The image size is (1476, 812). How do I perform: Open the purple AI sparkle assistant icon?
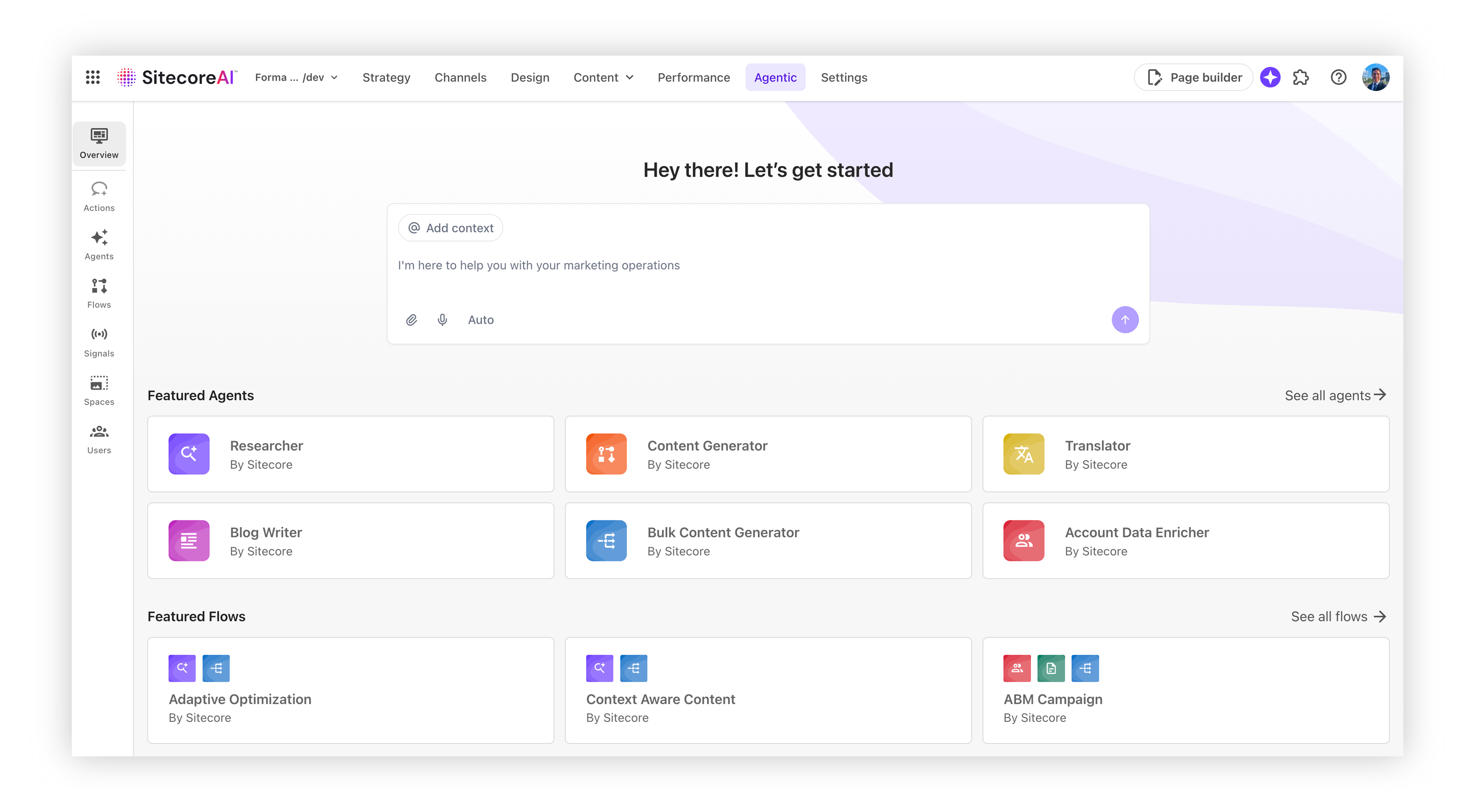[1270, 77]
